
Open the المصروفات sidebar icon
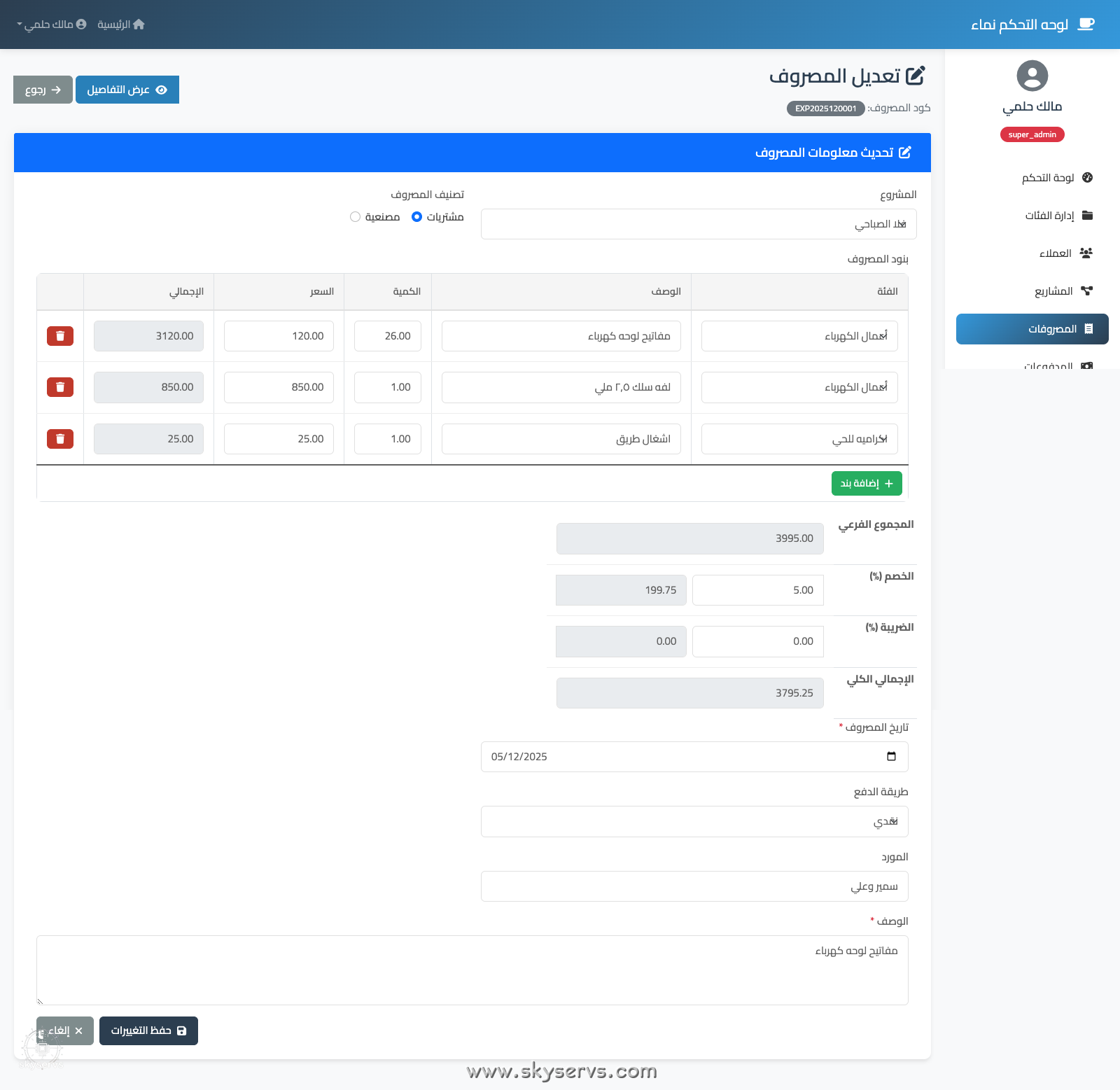(x=1086, y=328)
